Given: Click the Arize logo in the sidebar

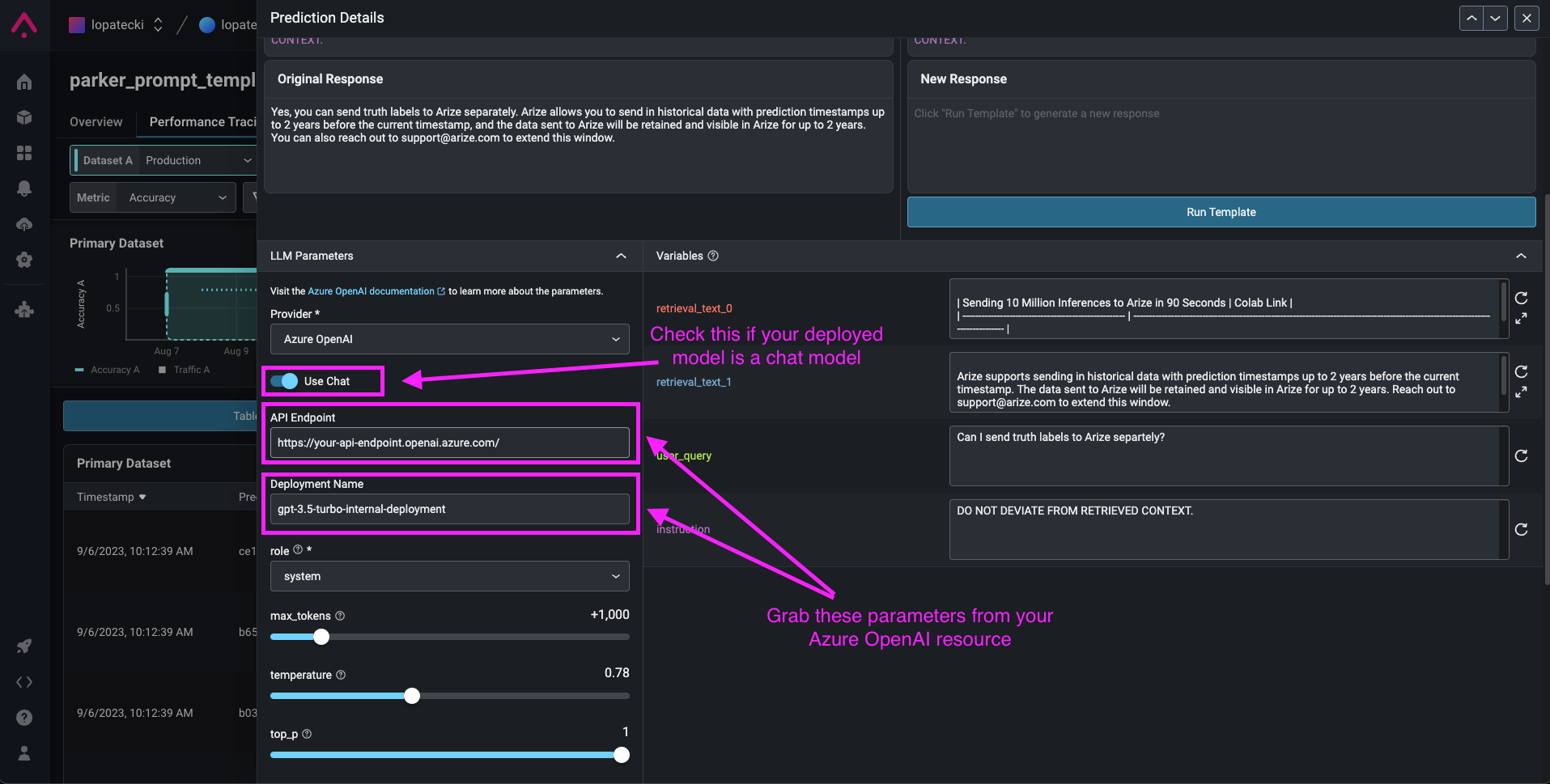Looking at the screenshot, I should [x=24, y=25].
